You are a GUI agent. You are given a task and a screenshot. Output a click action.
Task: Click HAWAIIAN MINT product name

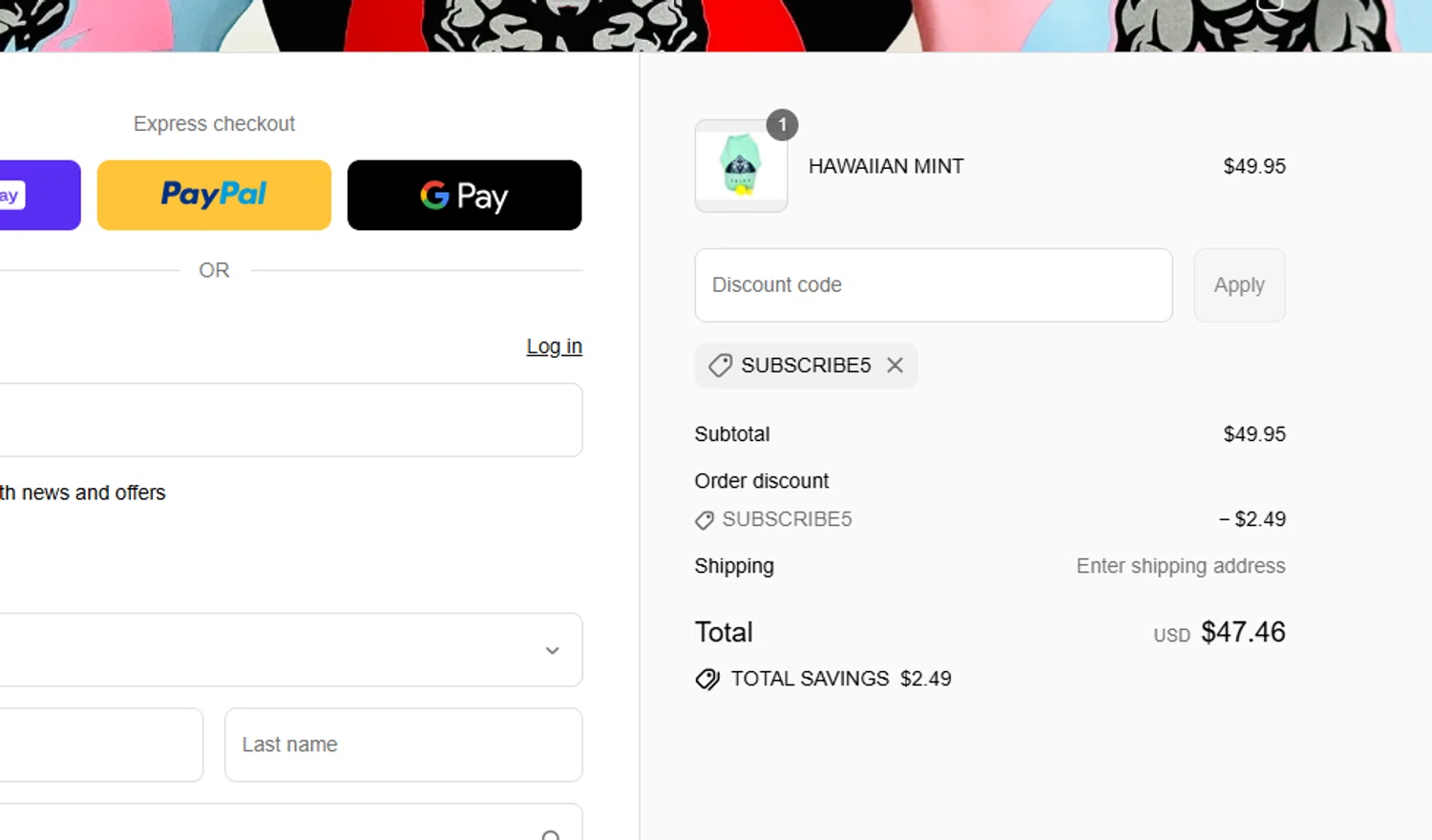click(x=886, y=166)
